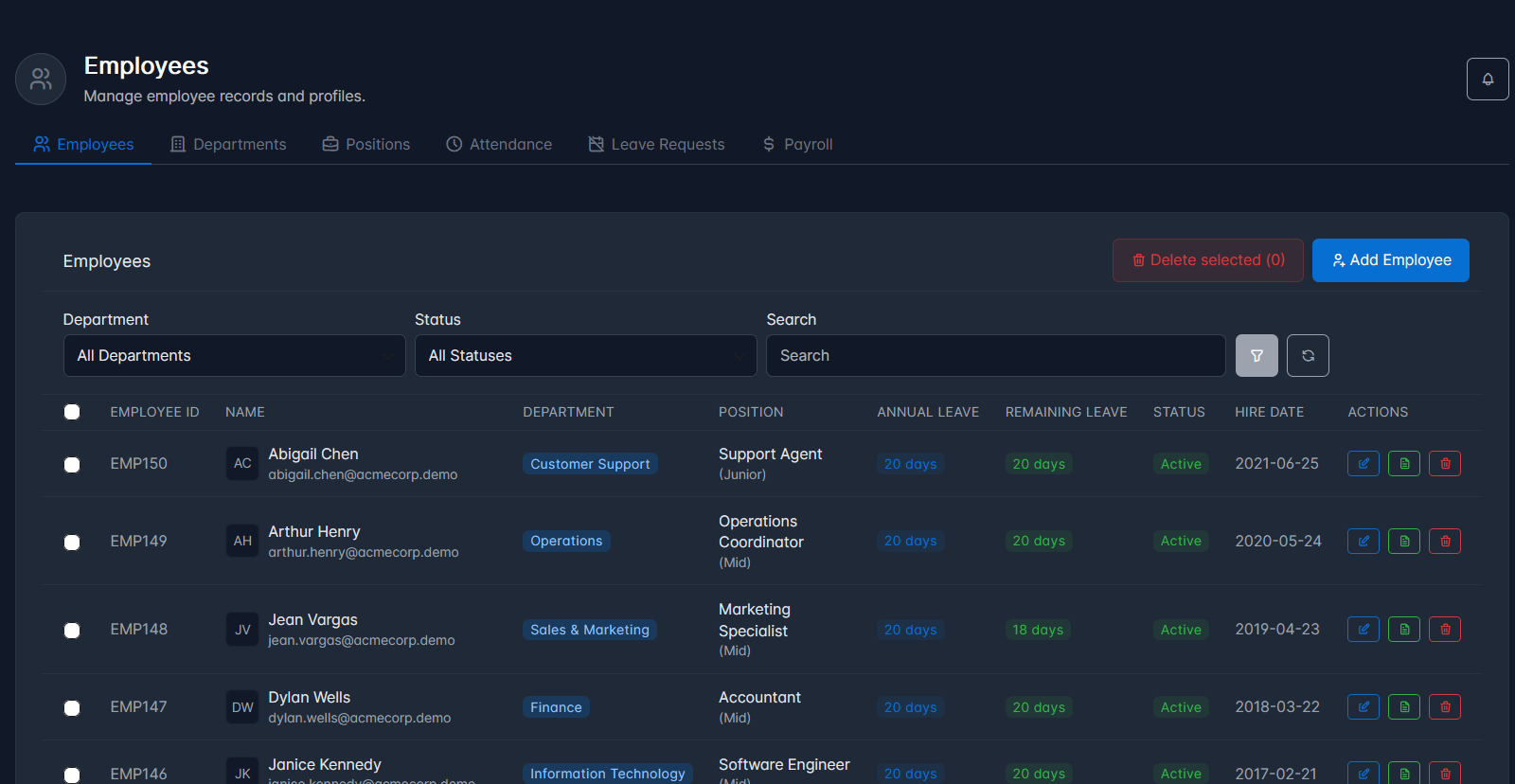Click the Active status for Jean Vargas
This screenshot has height=784, width=1515.
click(1181, 630)
